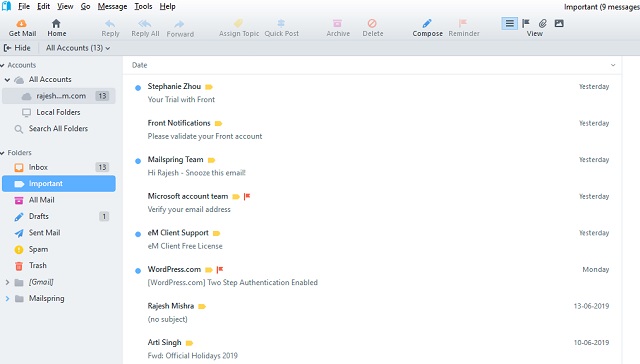Click important tag next to eM Client Support
The width and height of the screenshot is (640, 364).
tap(216, 233)
